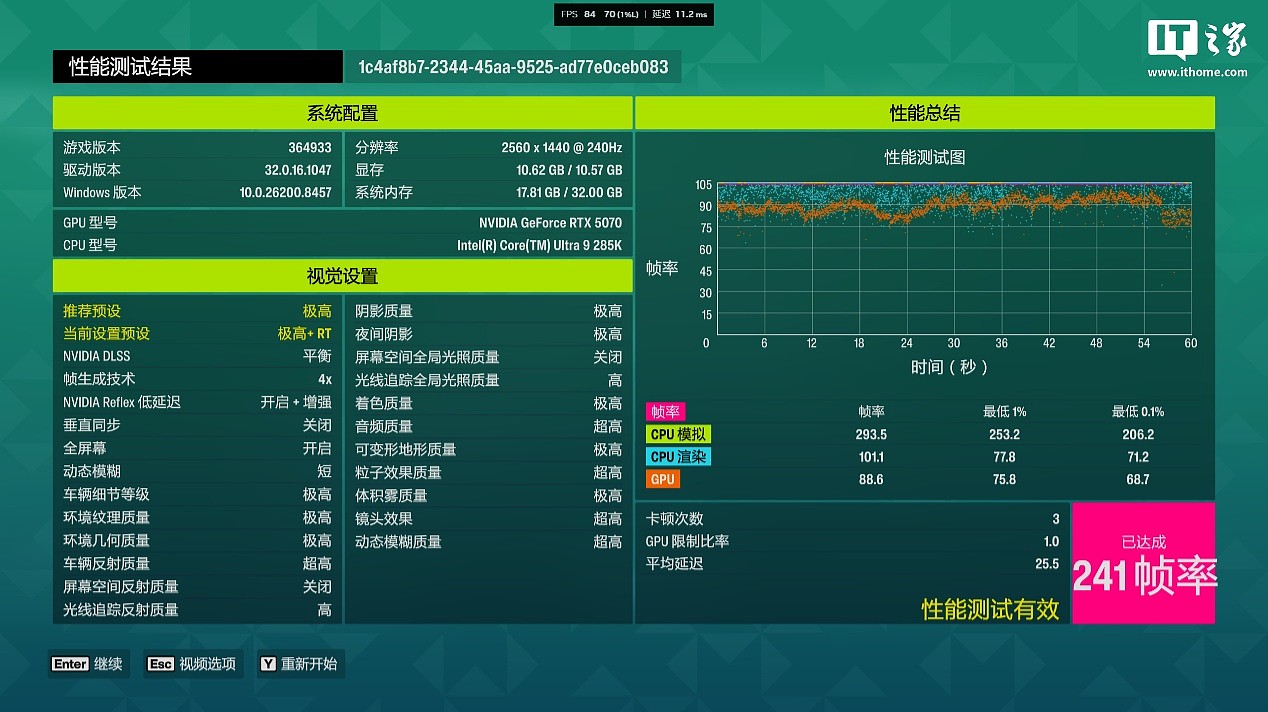Screen dimensions: 1268x712
Task: Click the 分辨率 2560 x 1440 @ 240Hz row
Action: tap(488, 147)
